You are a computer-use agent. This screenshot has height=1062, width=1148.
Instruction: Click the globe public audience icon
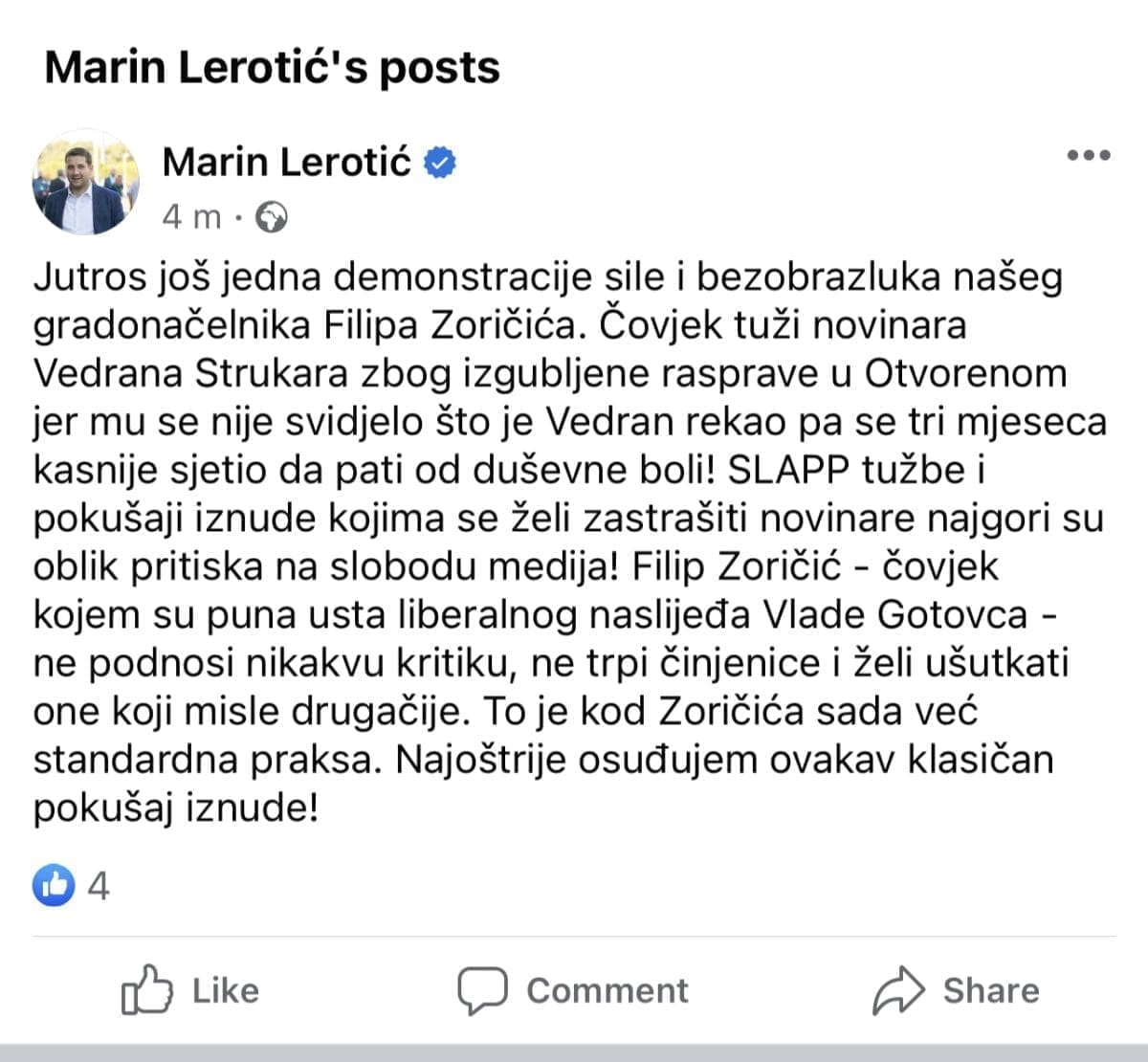272,217
